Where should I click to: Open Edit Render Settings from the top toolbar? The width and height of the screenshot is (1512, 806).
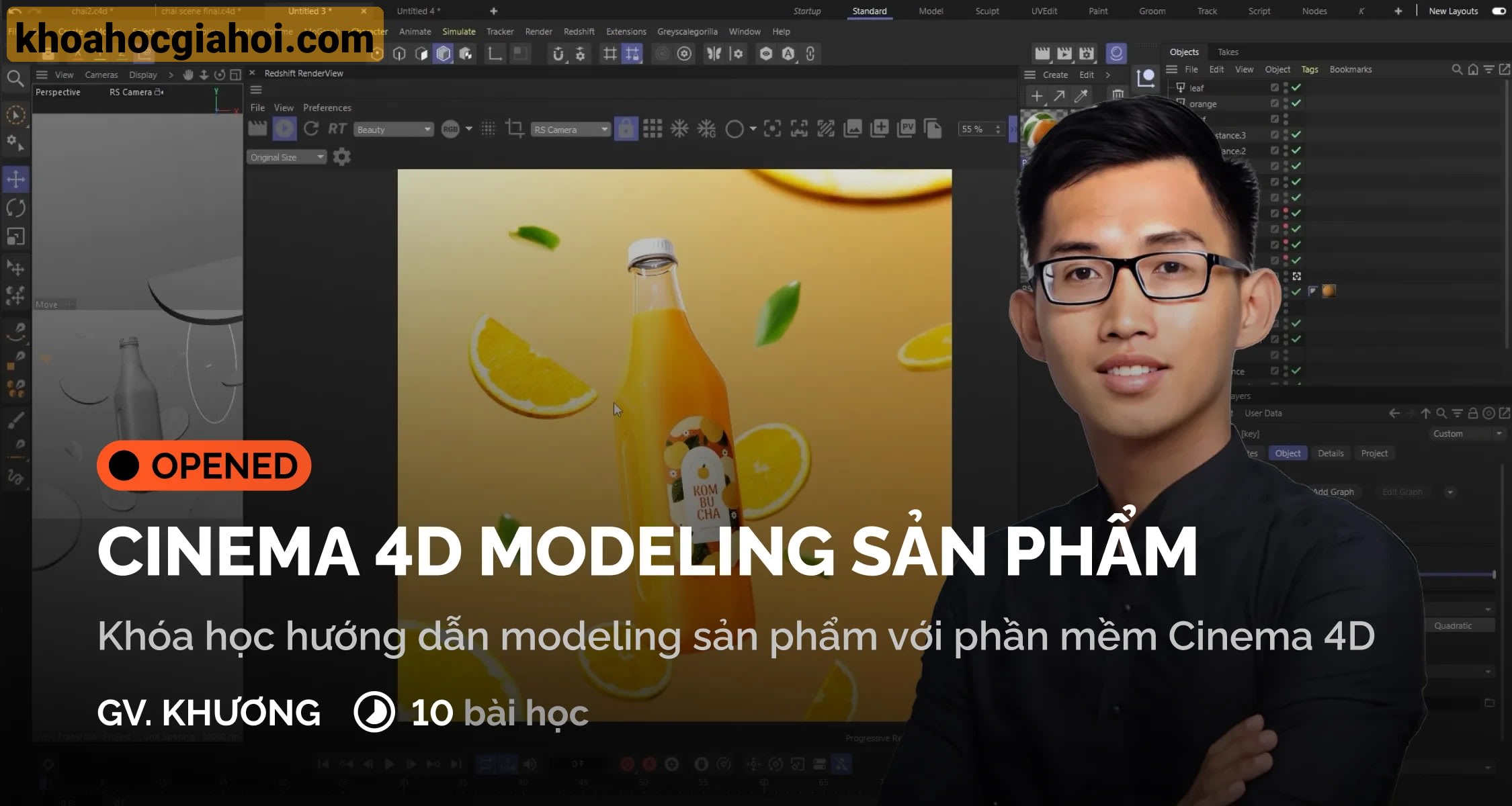[x=685, y=54]
